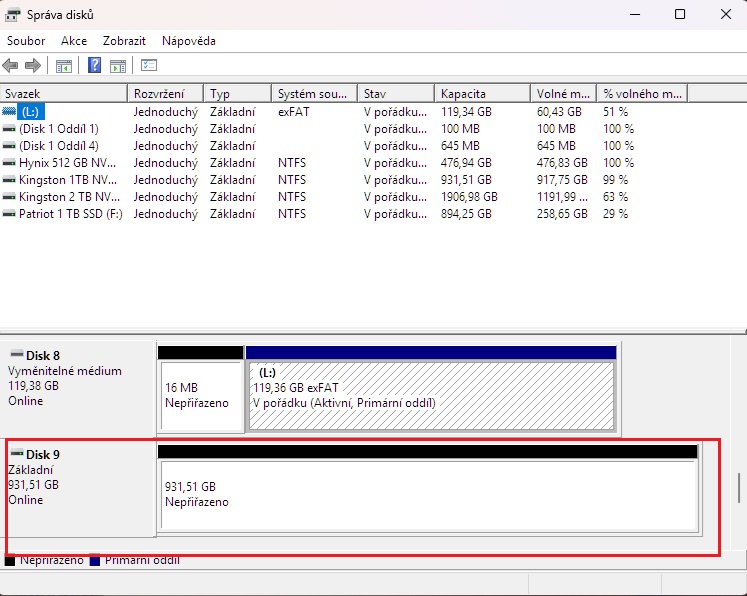Sort by the Typ column header
747x596 pixels.
click(x=238, y=94)
